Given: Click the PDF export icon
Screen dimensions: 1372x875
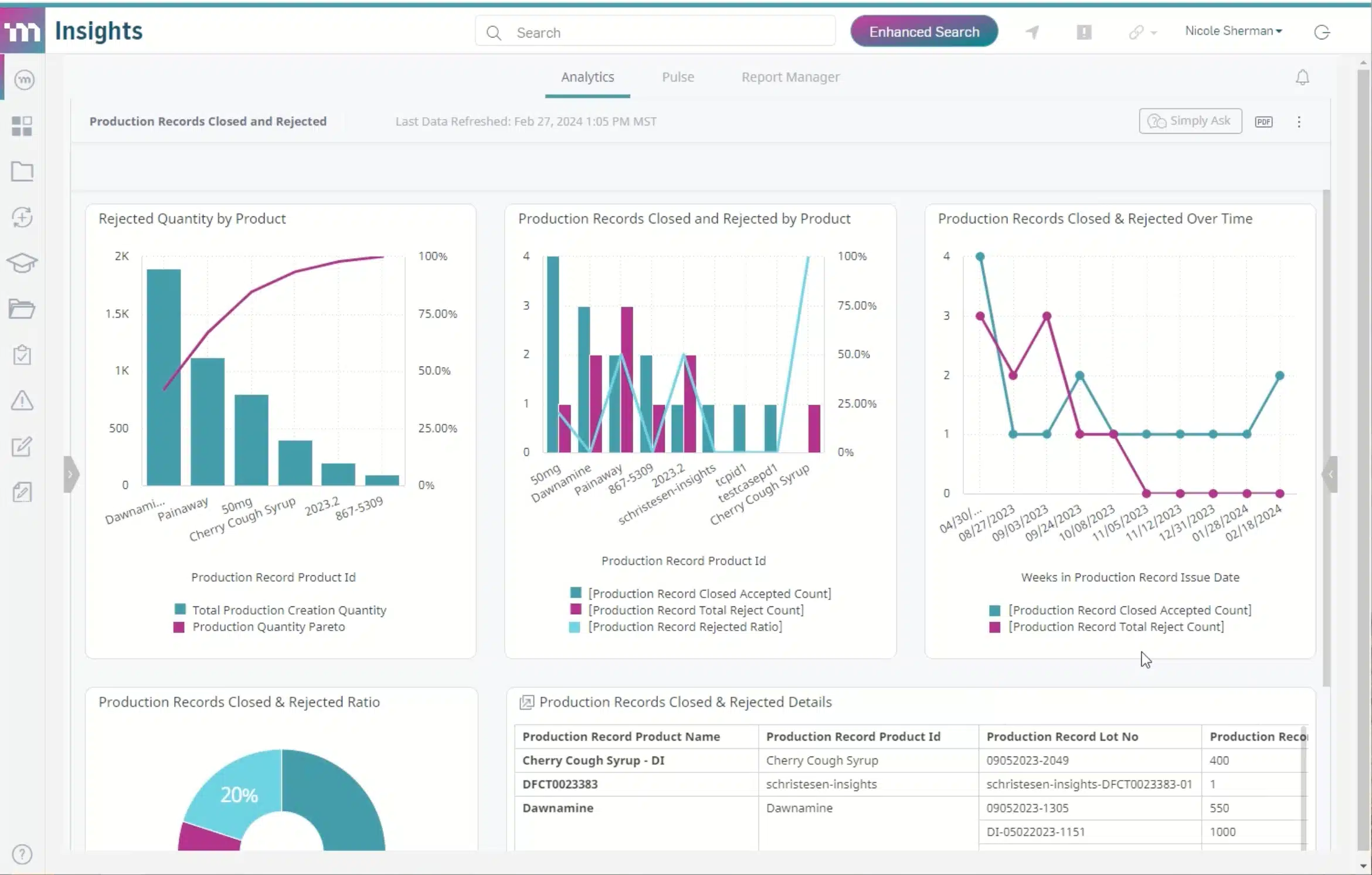Looking at the screenshot, I should pyautogui.click(x=1264, y=121).
